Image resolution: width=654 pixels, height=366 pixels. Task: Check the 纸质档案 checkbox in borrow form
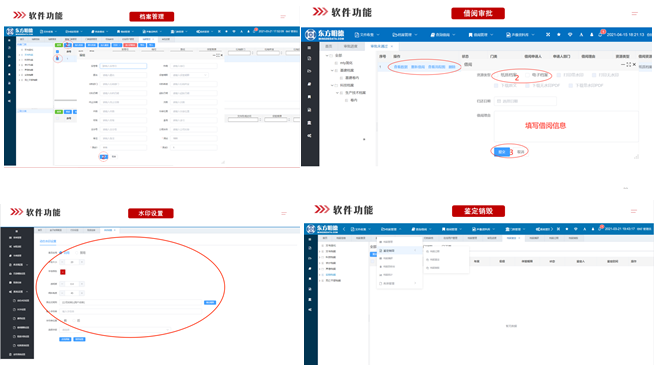click(x=496, y=75)
